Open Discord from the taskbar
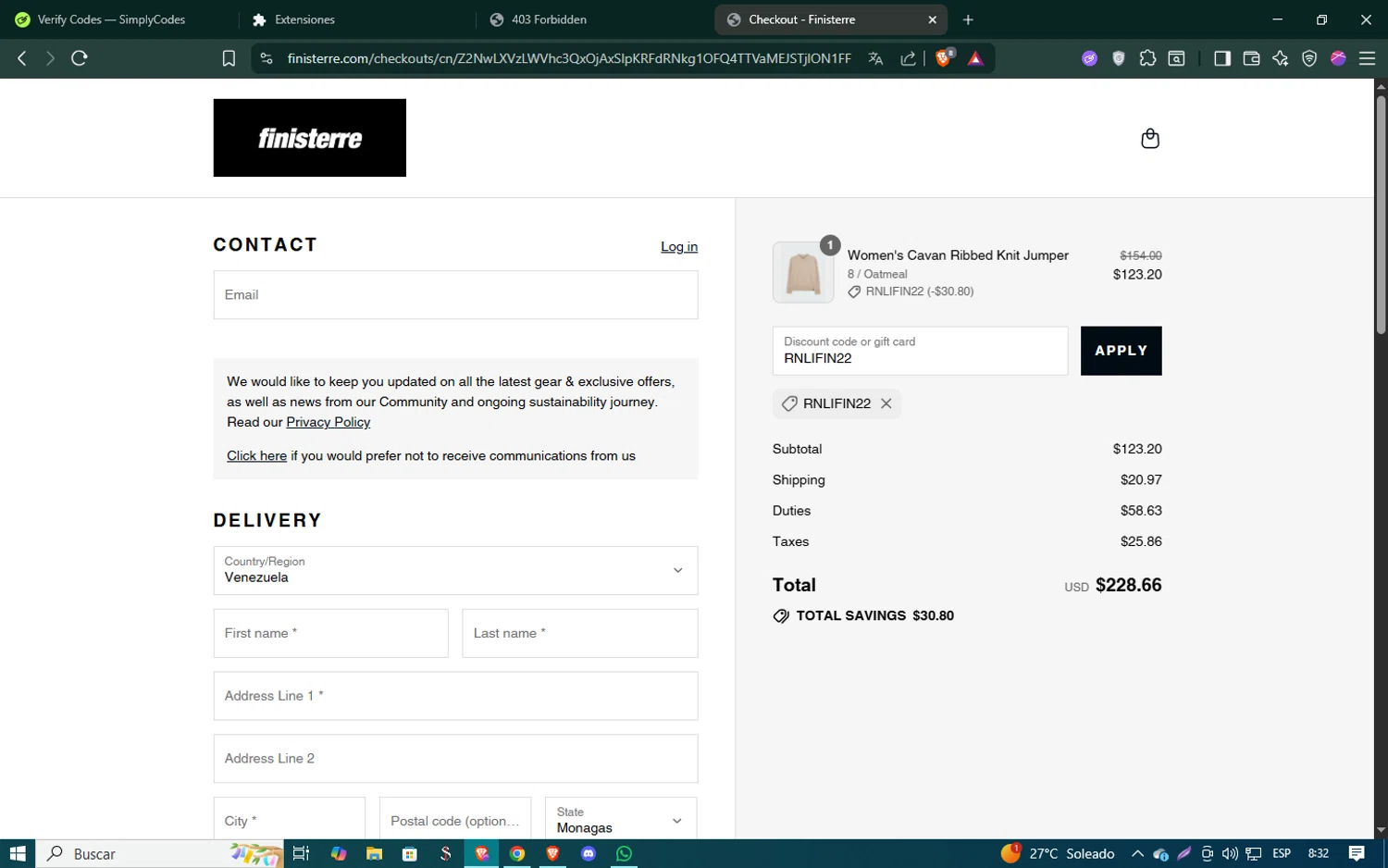Image resolution: width=1388 pixels, height=868 pixels. click(x=589, y=853)
